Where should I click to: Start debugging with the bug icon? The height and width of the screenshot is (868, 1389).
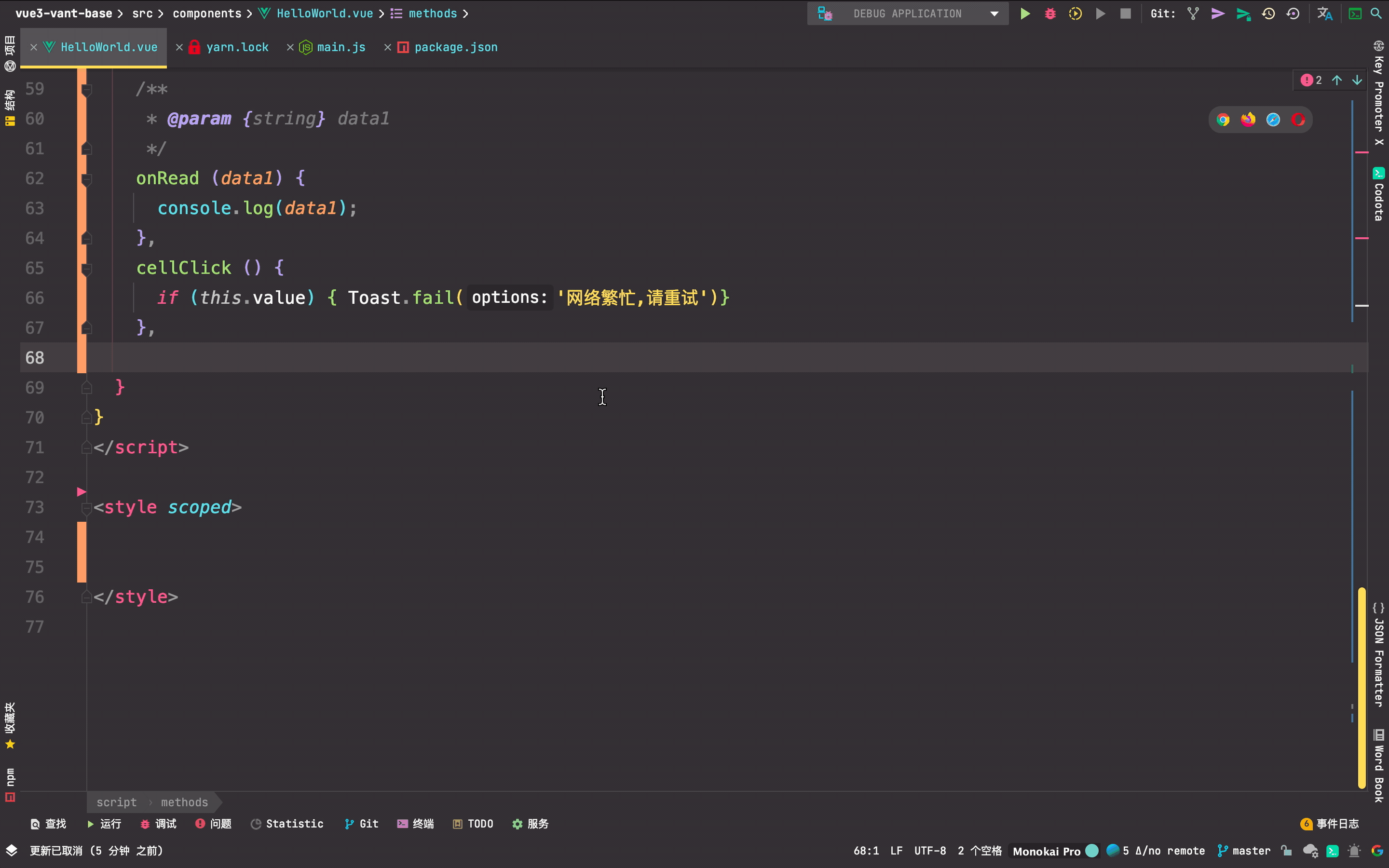click(1050, 13)
